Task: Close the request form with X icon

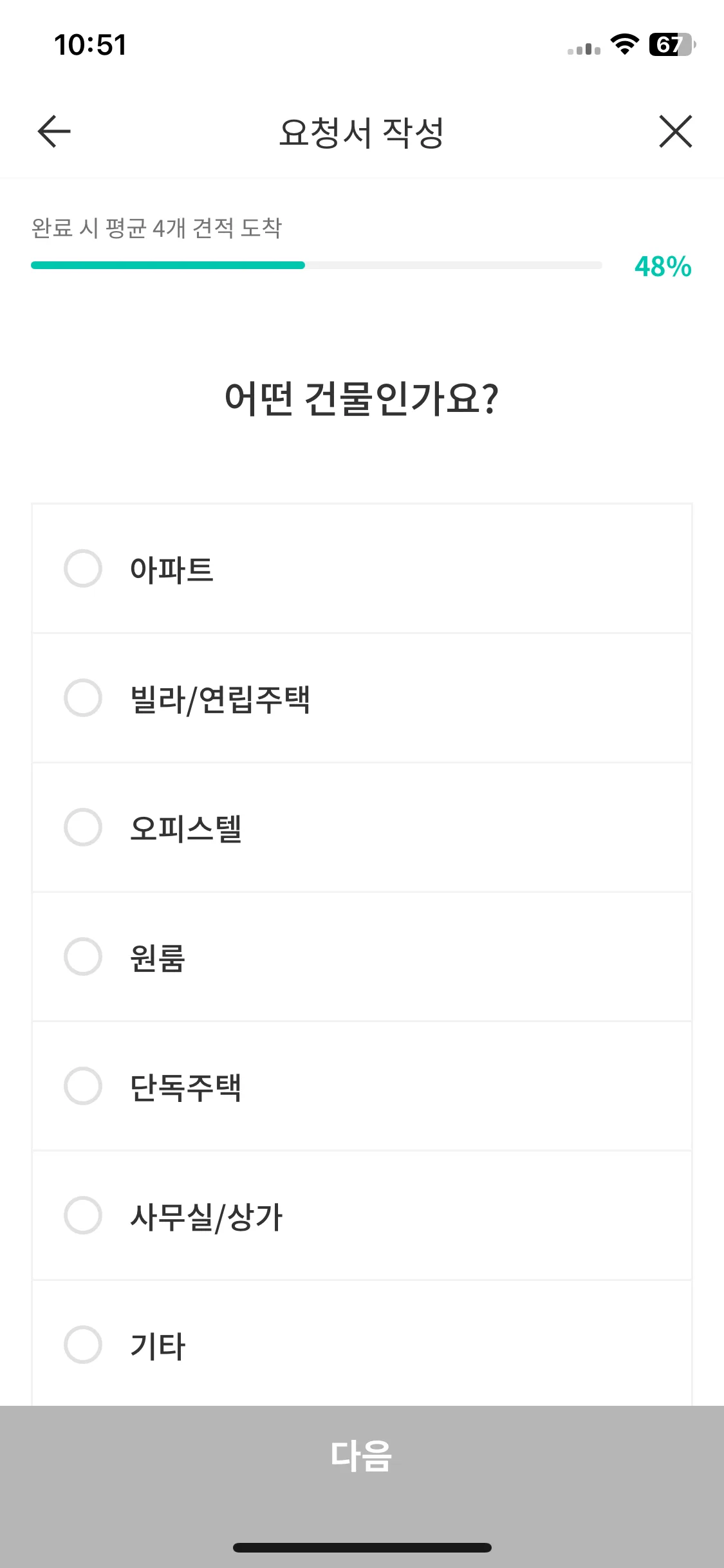Action: 675,131
